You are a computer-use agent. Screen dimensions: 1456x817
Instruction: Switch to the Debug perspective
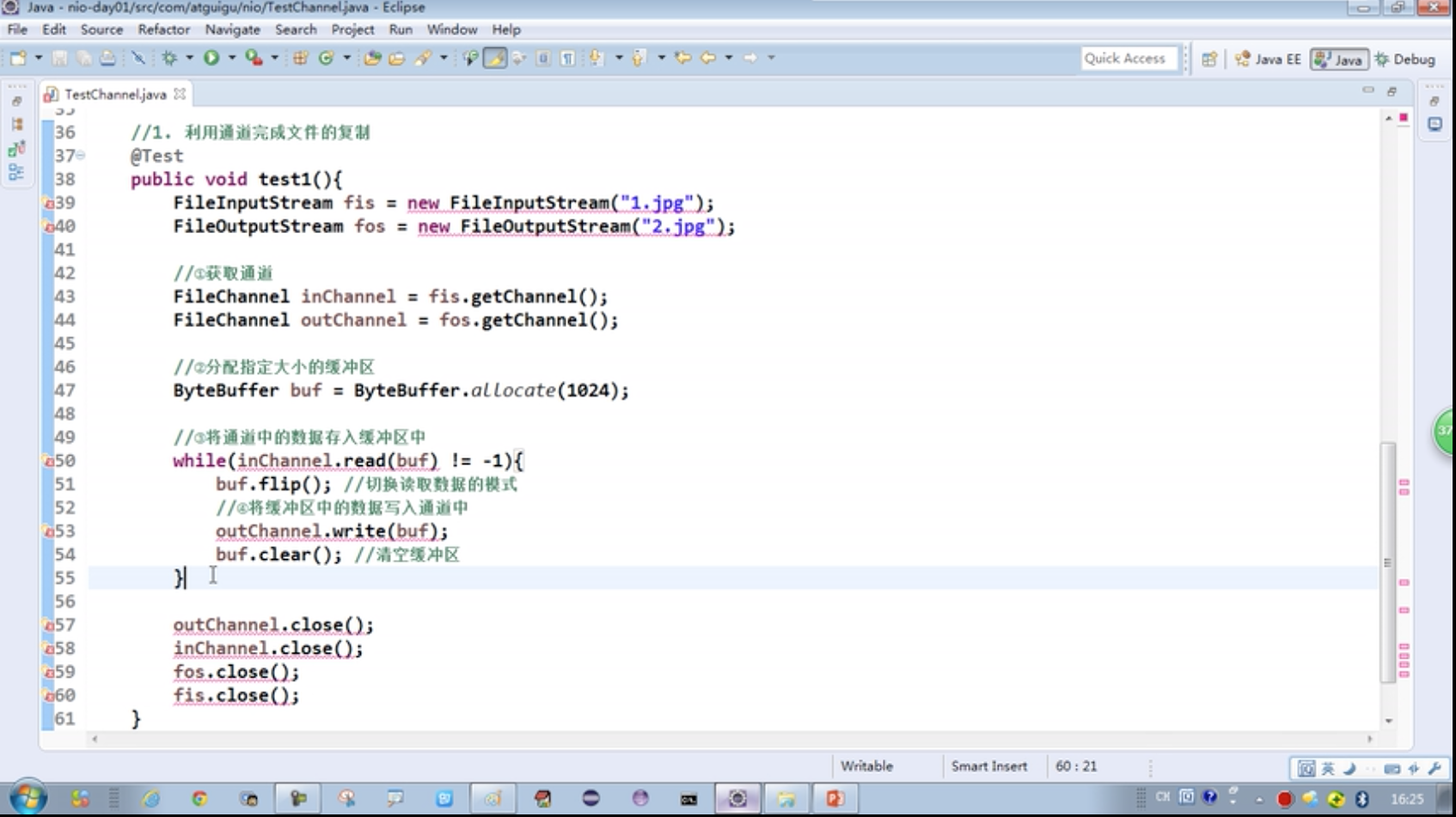[1405, 58]
